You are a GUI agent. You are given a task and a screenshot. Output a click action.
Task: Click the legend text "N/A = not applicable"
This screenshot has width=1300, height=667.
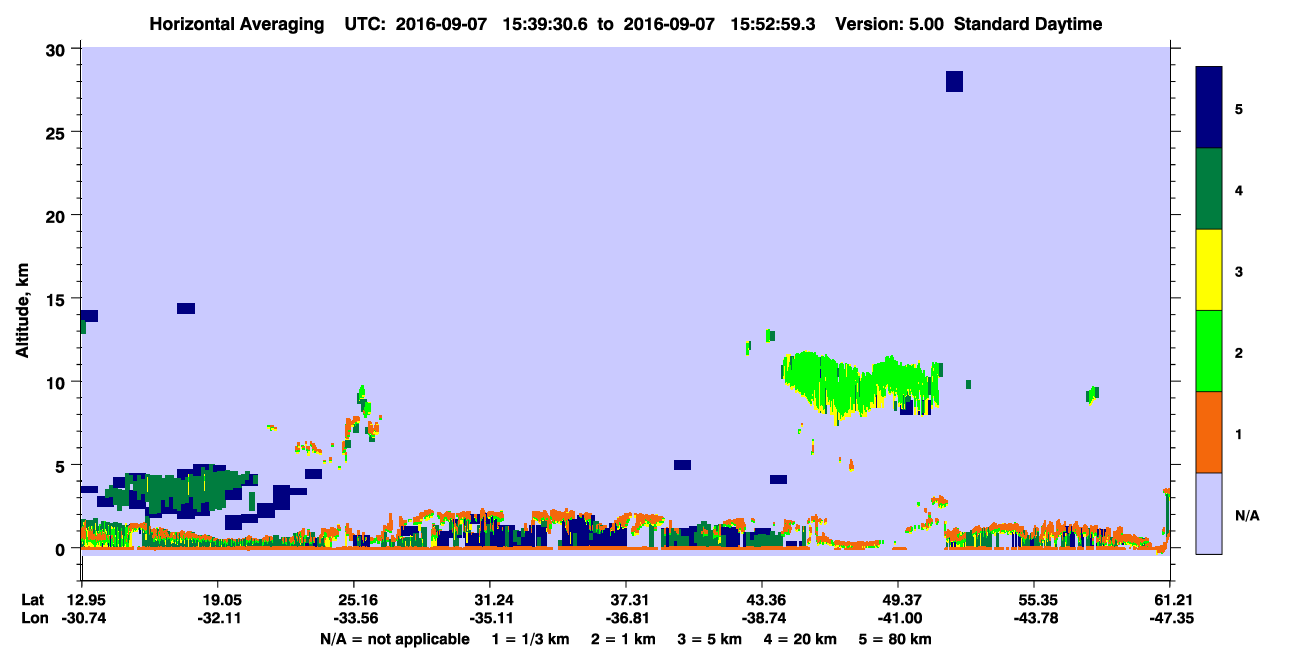tap(395, 639)
